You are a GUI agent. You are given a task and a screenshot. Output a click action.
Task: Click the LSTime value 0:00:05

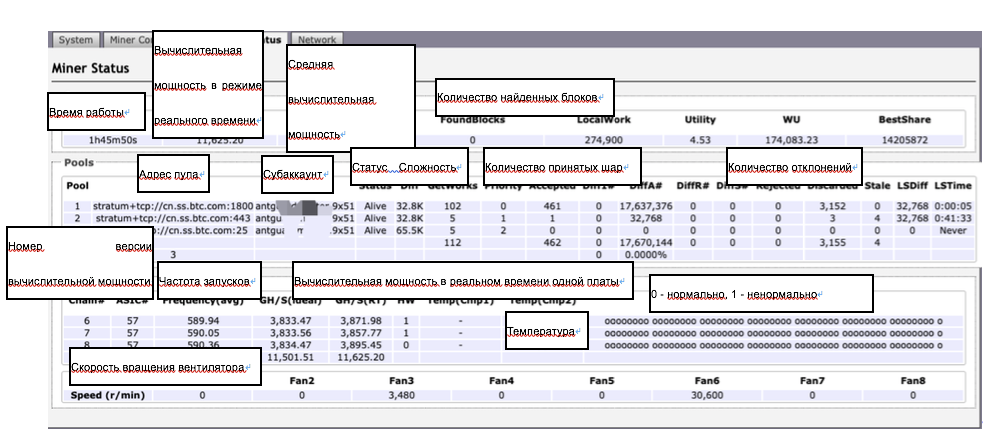click(953, 206)
